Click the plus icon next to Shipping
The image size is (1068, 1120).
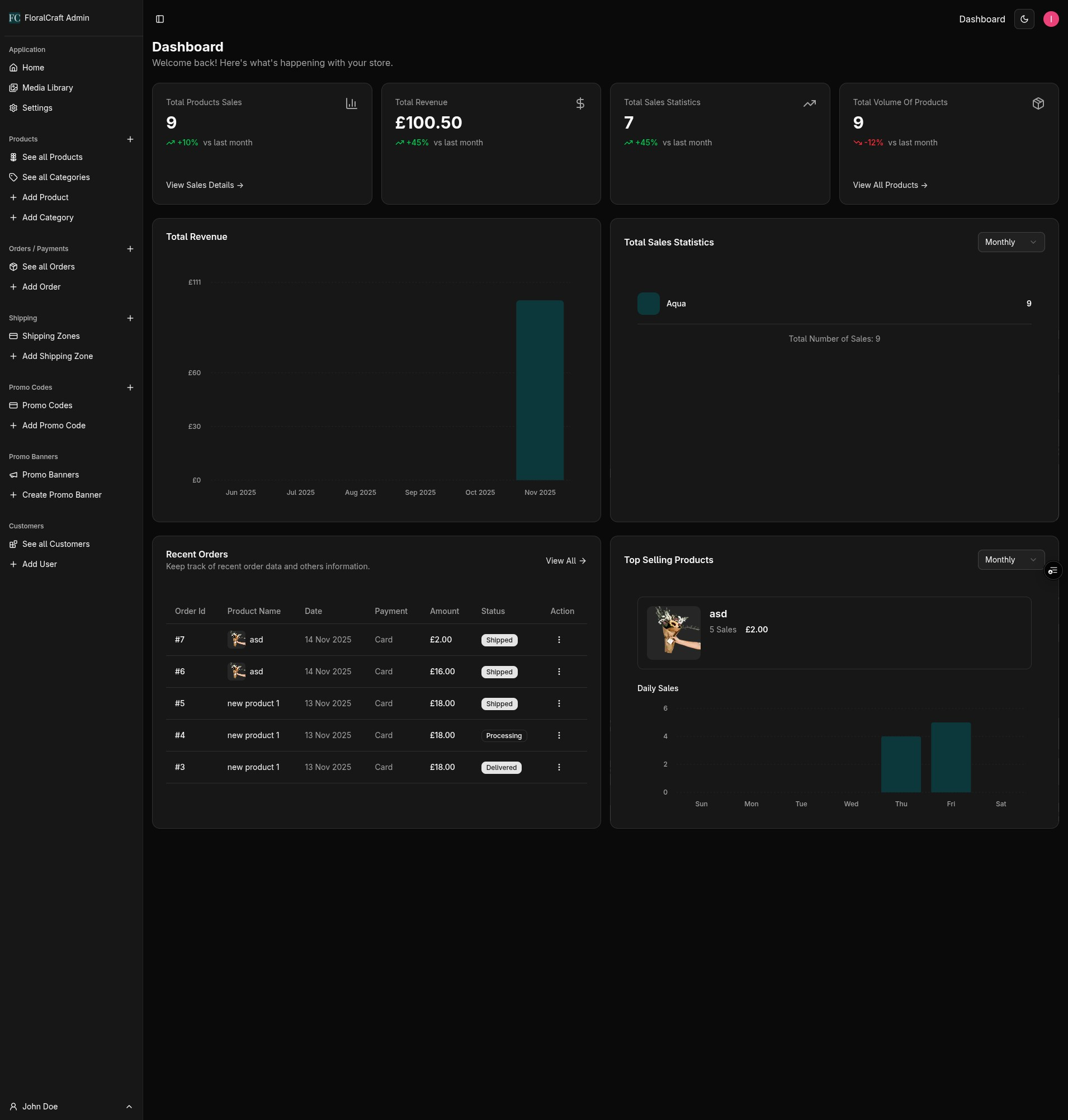click(x=130, y=318)
